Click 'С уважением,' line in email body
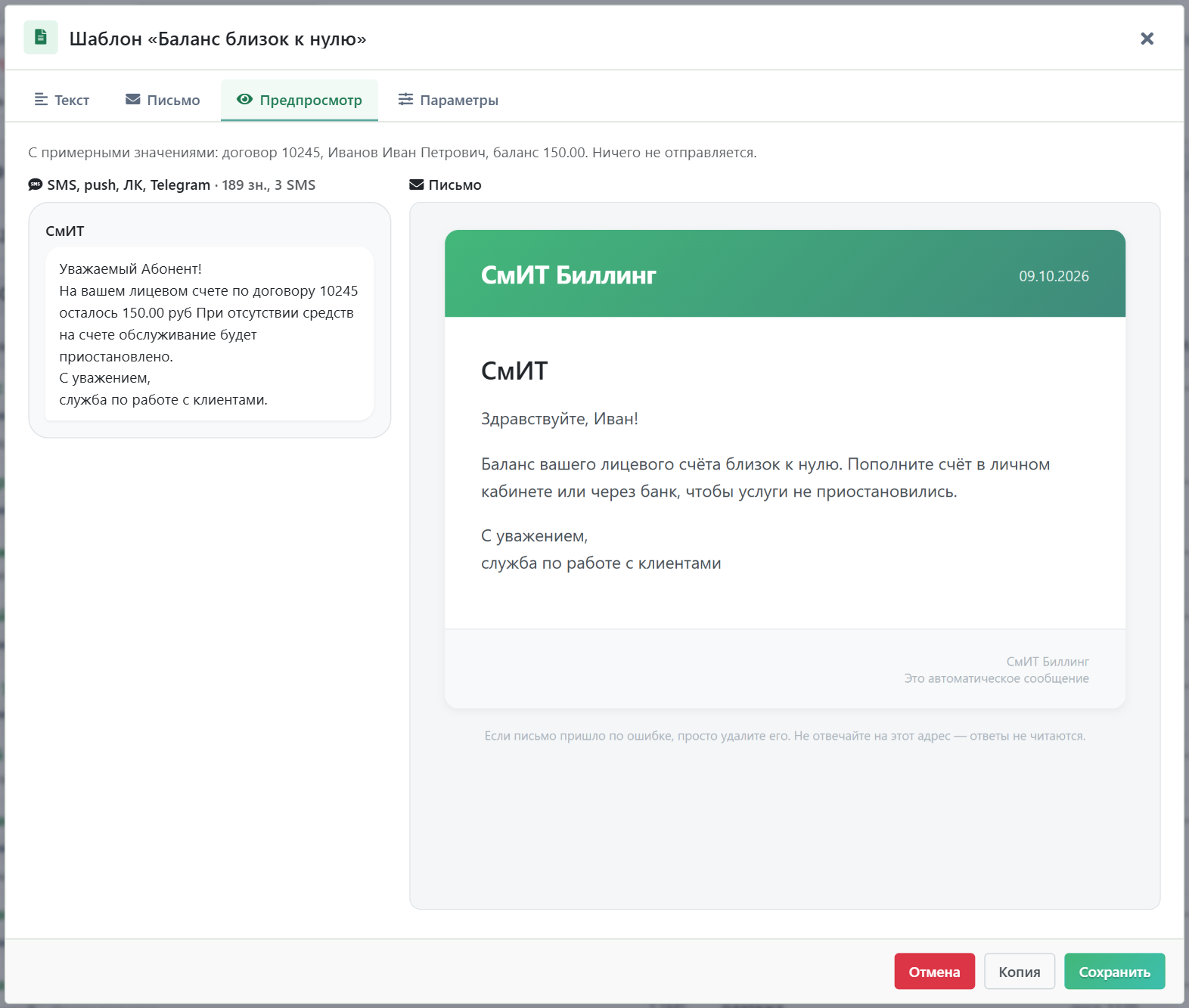The height and width of the screenshot is (1008, 1189). (x=535, y=536)
